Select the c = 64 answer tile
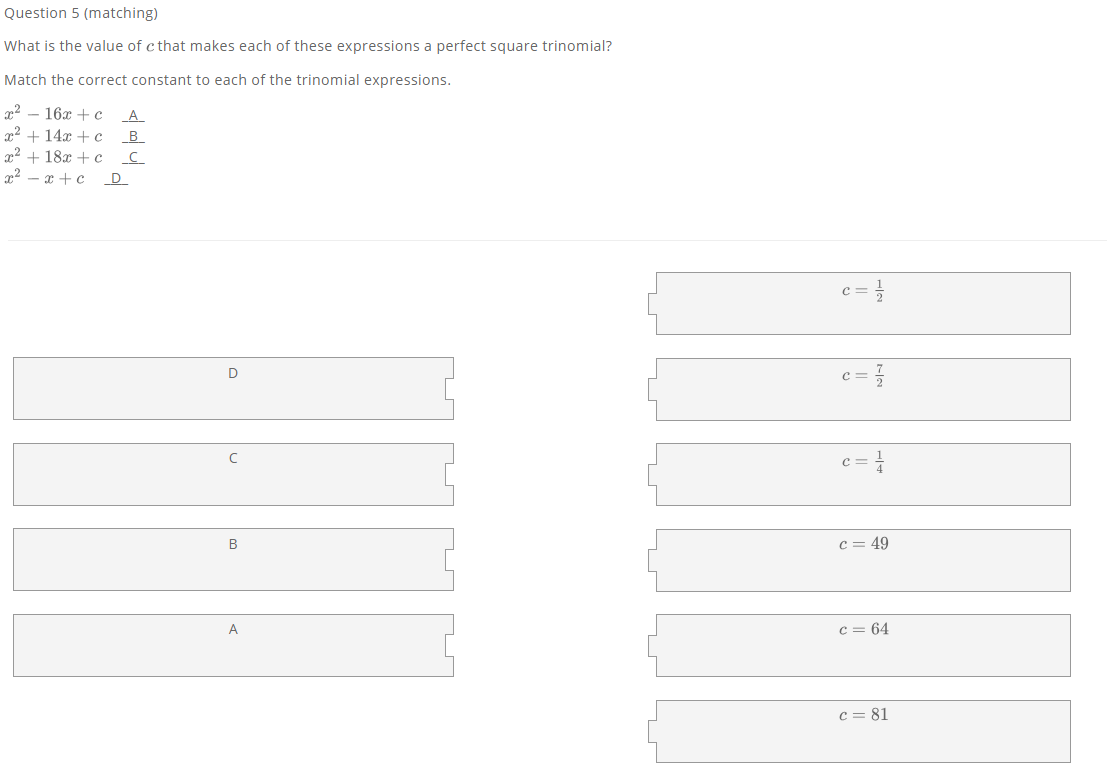 click(862, 644)
